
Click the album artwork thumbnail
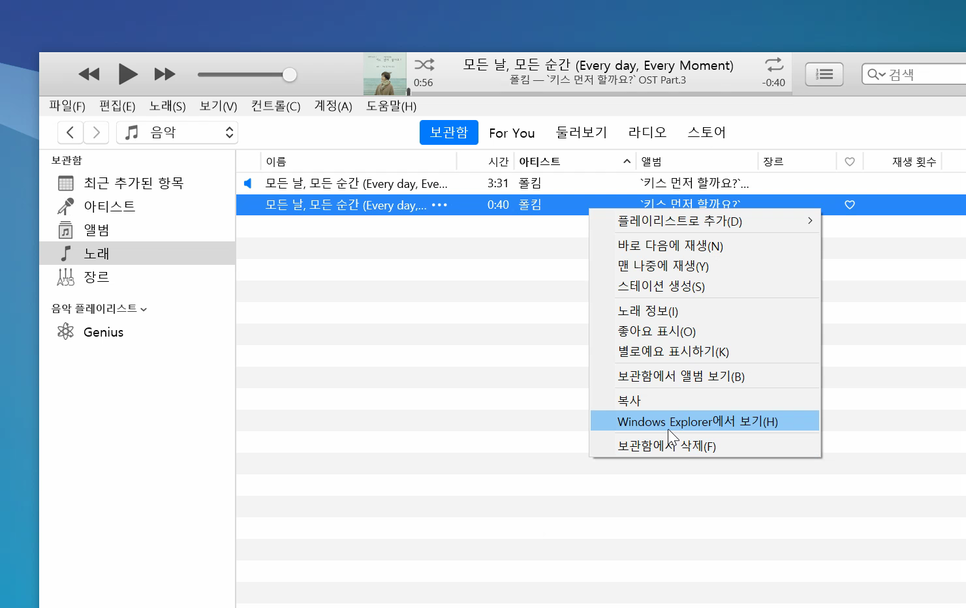[x=384, y=74]
